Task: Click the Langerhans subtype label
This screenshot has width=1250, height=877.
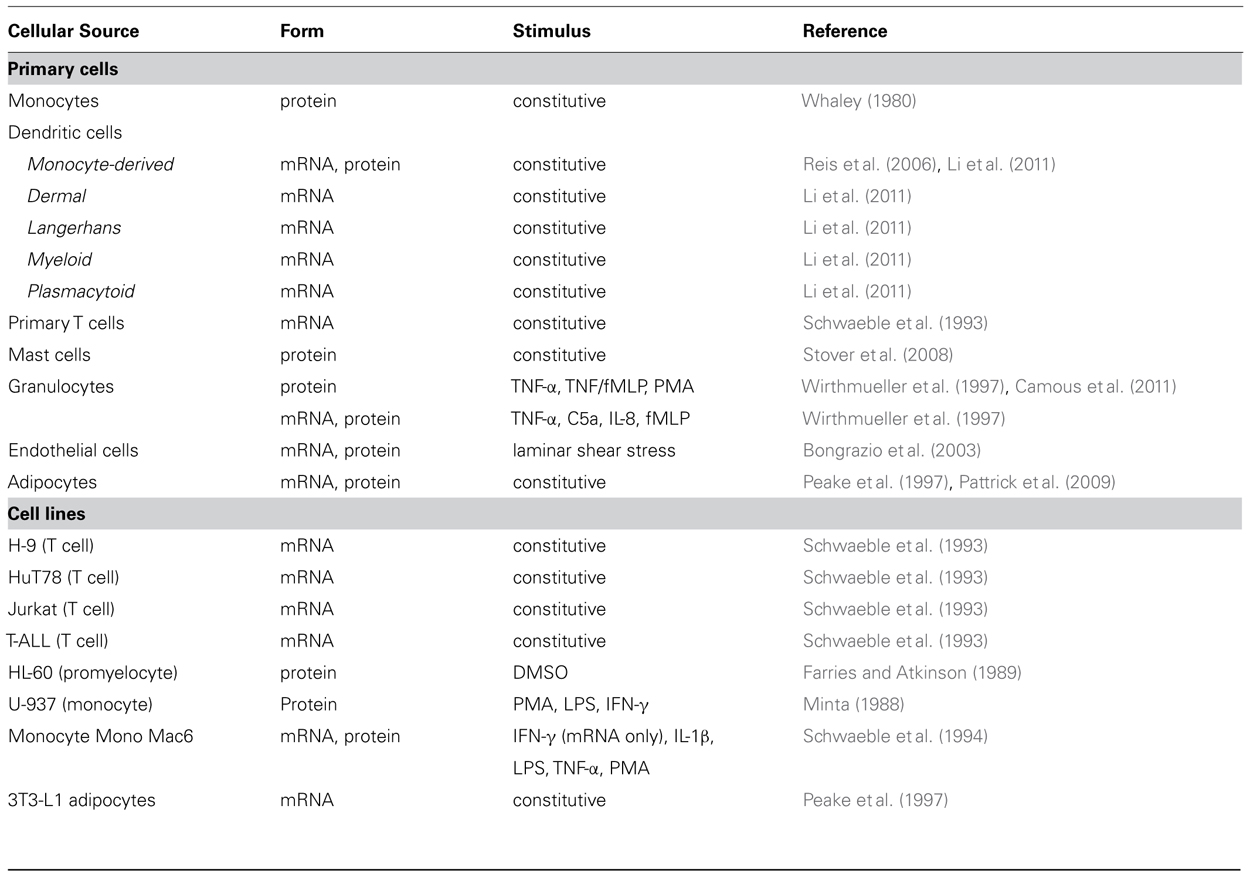Action: pyautogui.click(x=74, y=228)
